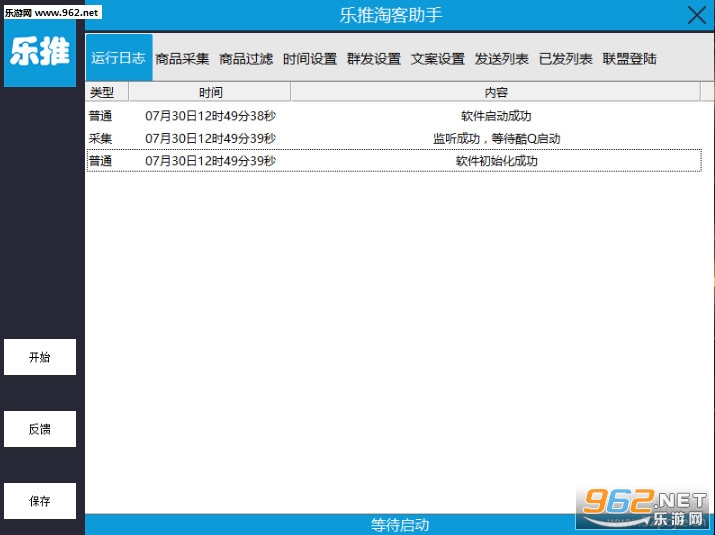Open the 联盟登陆 tab
This screenshot has height=535, width=715.
[x=629, y=59]
